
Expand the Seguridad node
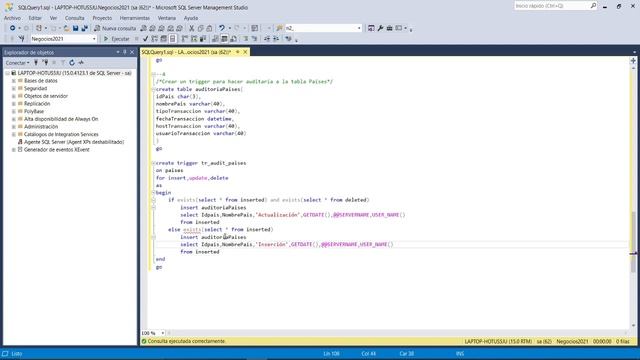[14, 89]
